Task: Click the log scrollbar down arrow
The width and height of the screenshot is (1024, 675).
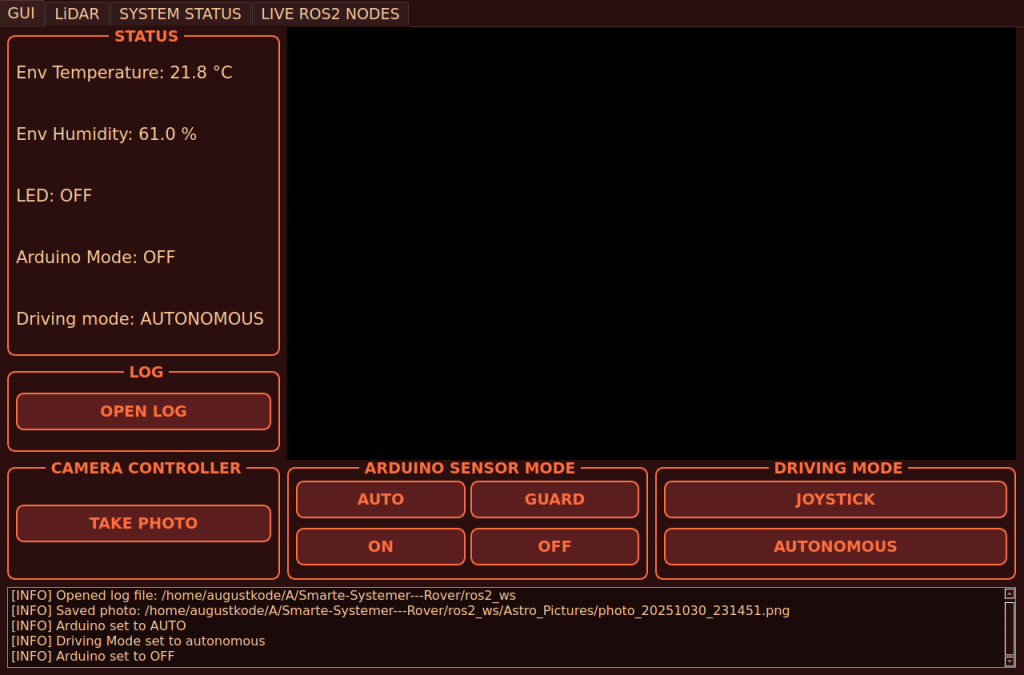Action: click(x=1009, y=660)
